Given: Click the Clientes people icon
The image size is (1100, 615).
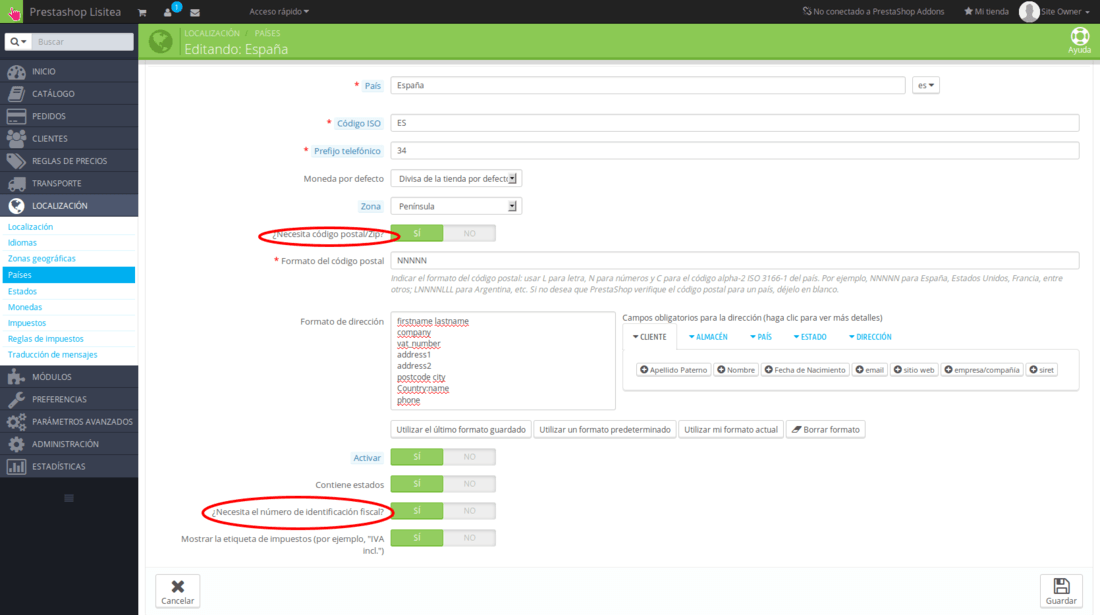Looking at the screenshot, I should (x=16, y=139).
